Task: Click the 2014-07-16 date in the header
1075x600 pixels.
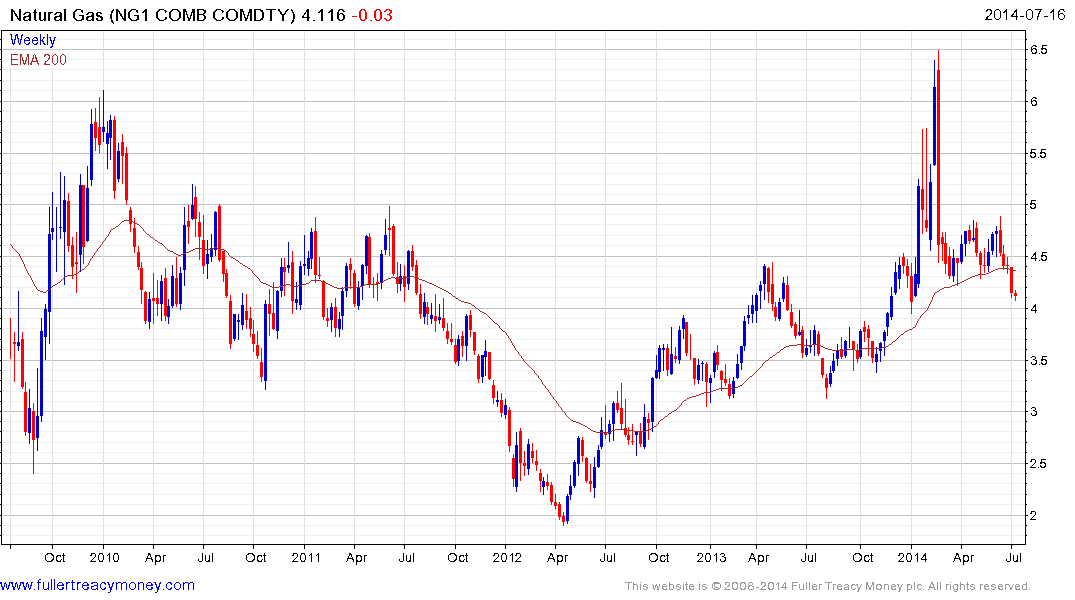Action: pyautogui.click(x=1024, y=14)
